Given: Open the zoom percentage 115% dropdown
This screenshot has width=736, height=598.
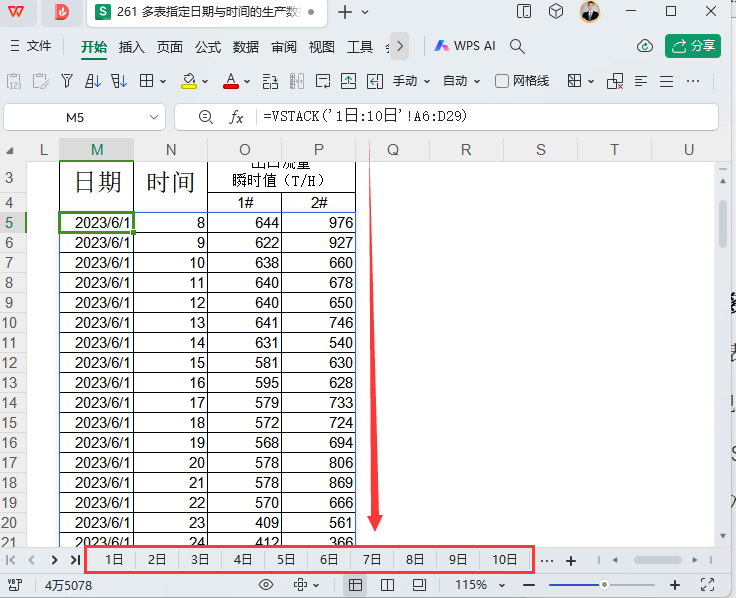Looking at the screenshot, I should [x=502, y=585].
